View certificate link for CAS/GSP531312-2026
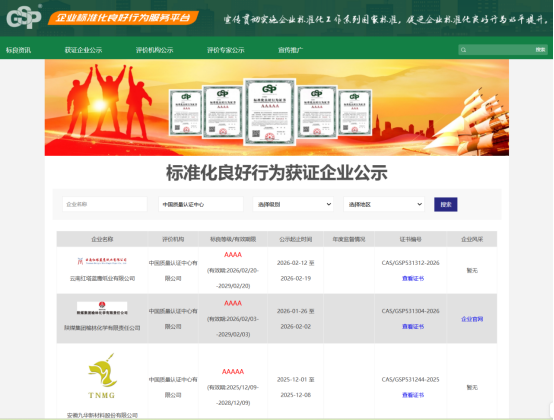 click(413, 278)
